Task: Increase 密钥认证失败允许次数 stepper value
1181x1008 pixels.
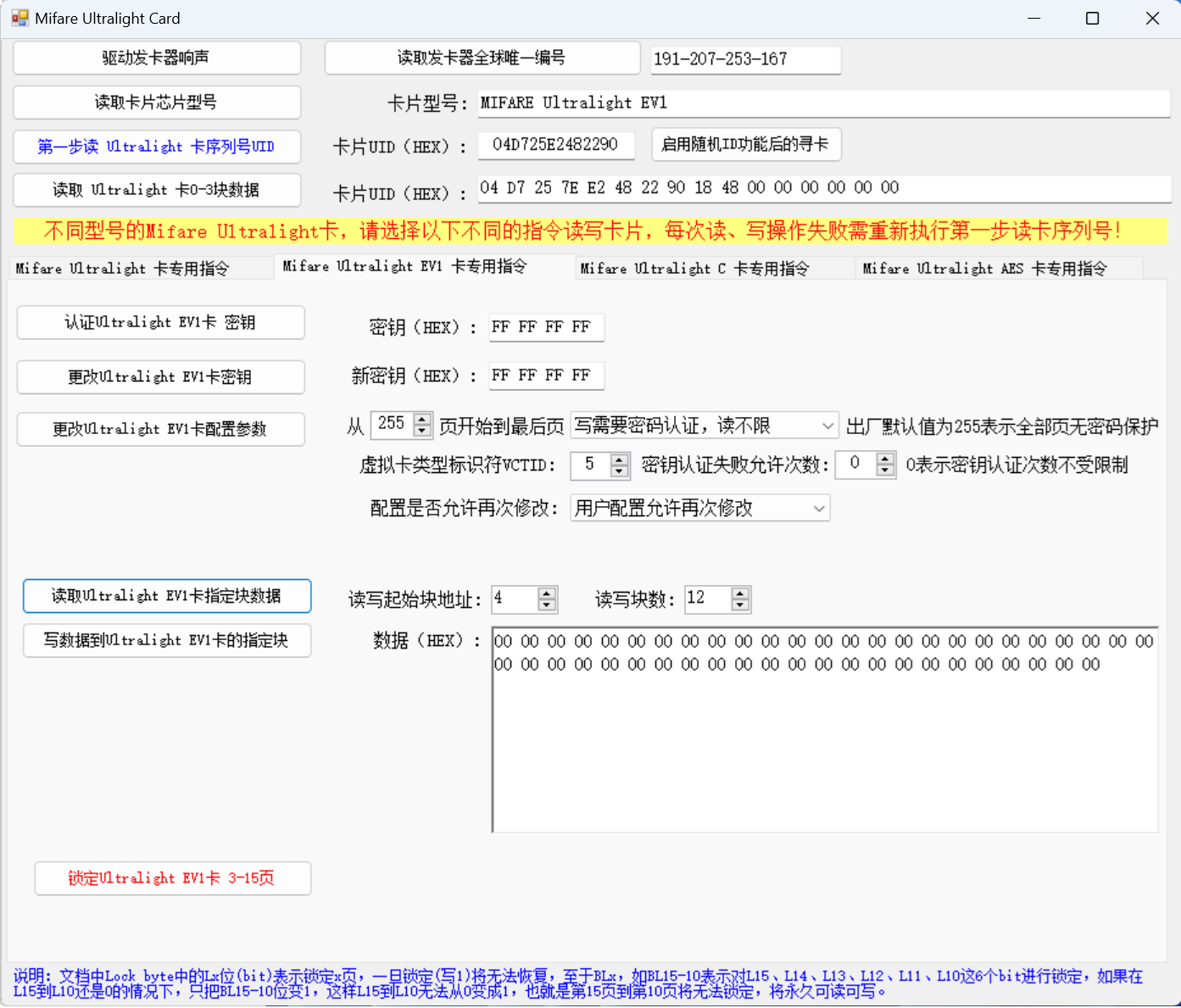Action: point(885,459)
